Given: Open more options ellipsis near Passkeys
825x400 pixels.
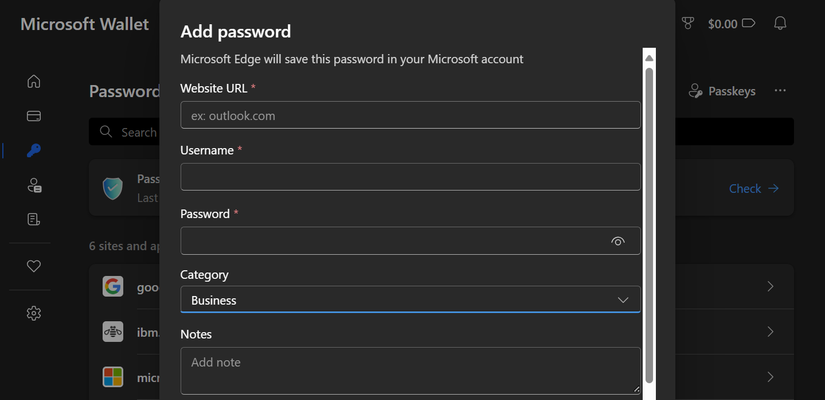Looking at the screenshot, I should 780,91.
